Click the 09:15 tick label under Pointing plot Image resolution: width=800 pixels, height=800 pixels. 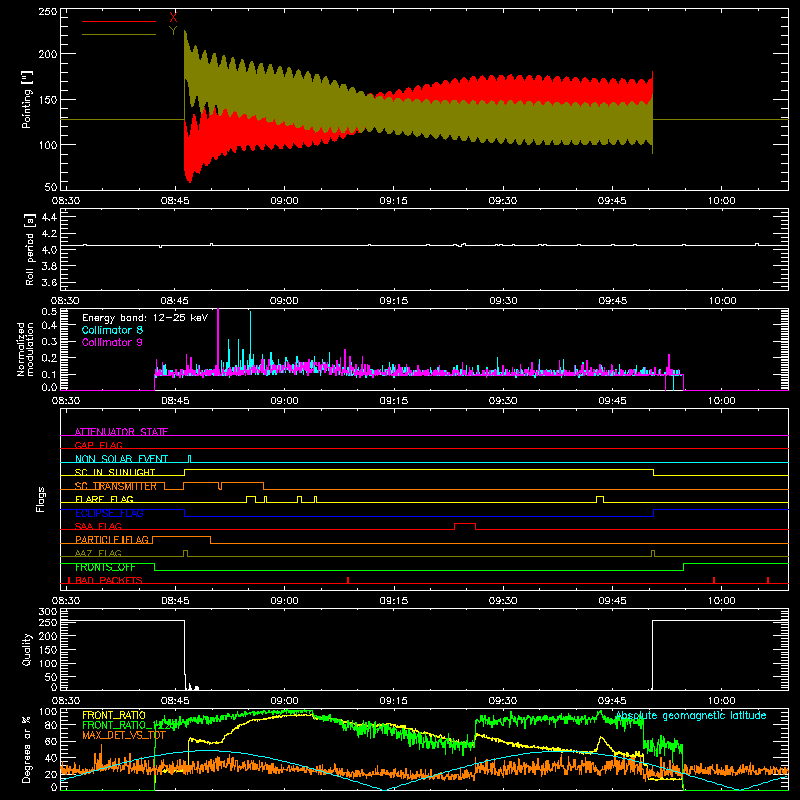[x=393, y=201]
